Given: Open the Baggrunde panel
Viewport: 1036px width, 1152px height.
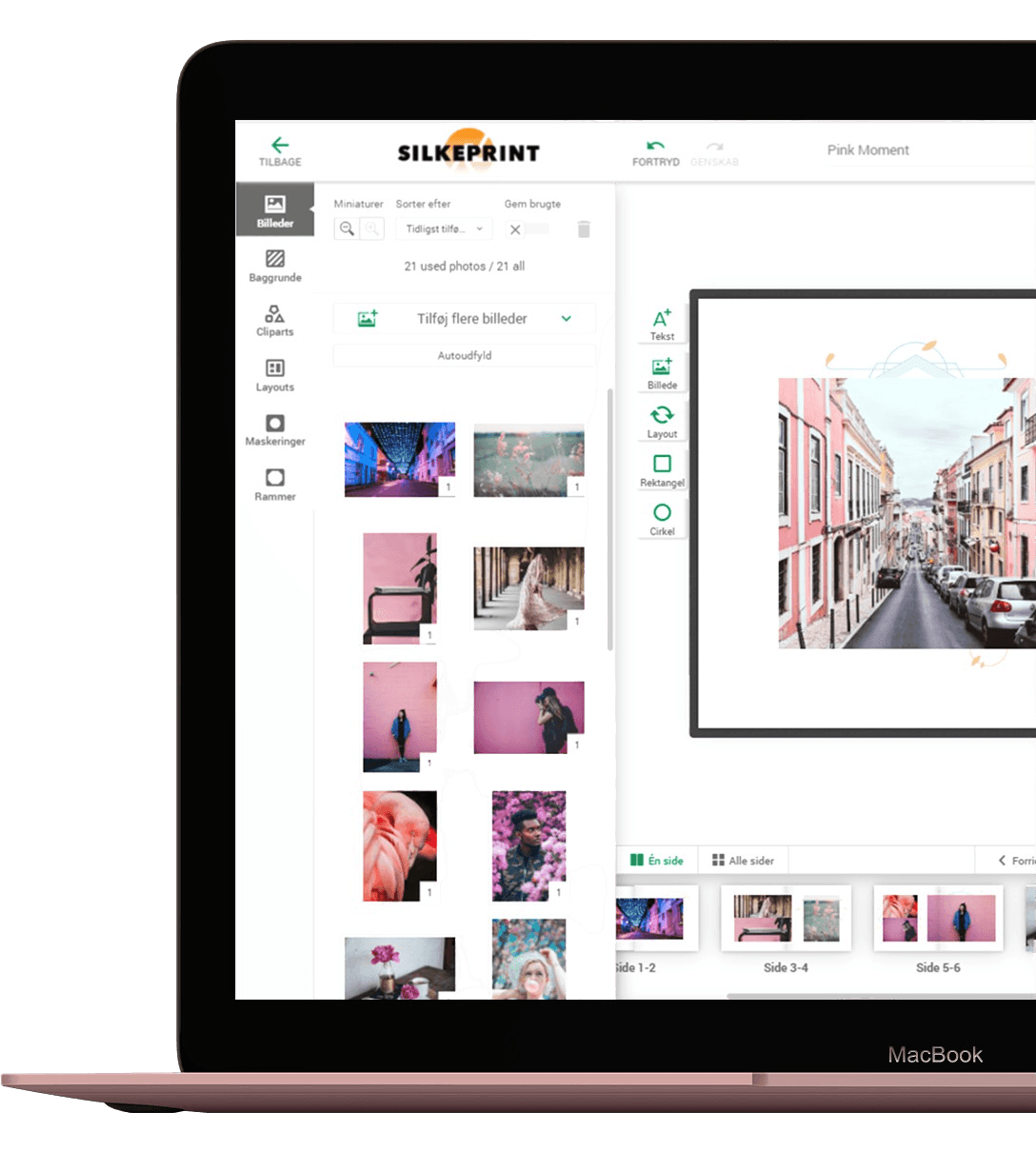Looking at the screenshot, I should (275, 266).
